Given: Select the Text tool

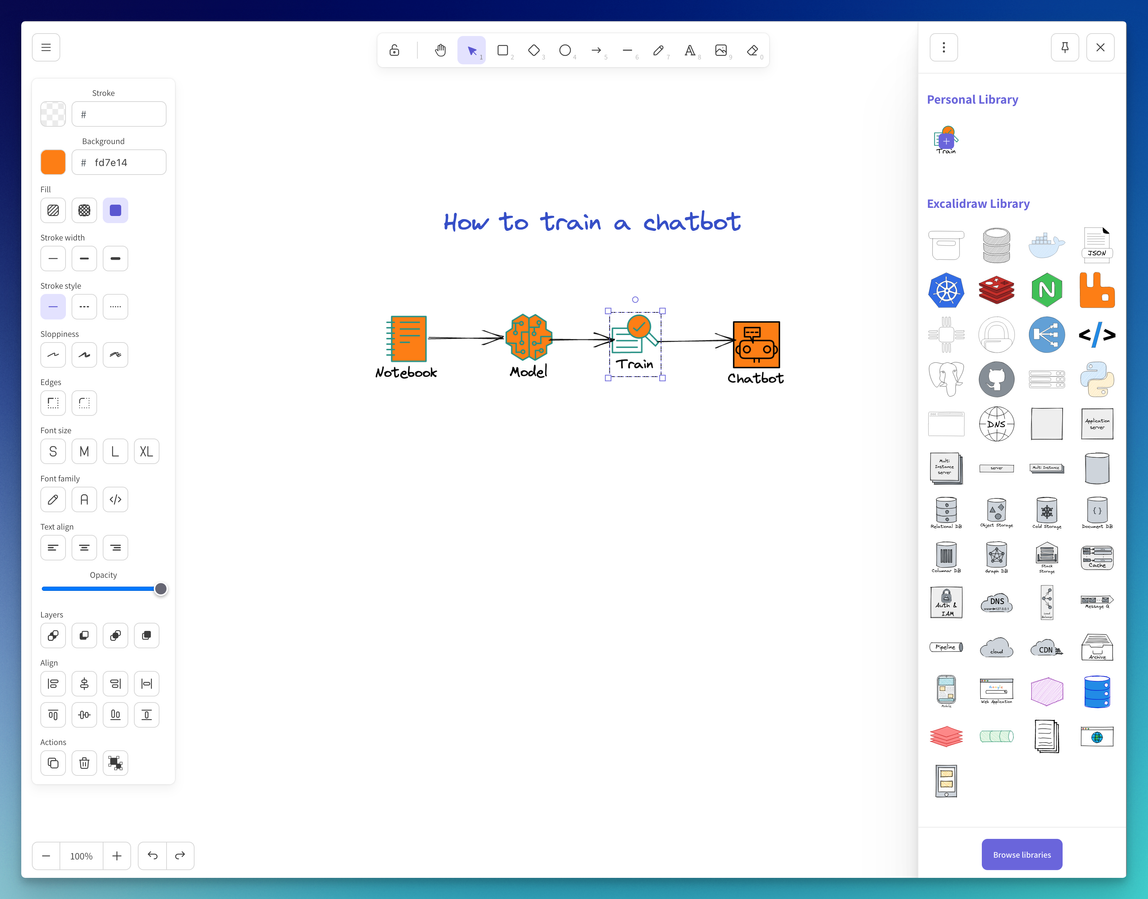Looking at the screenshot, I should pos(690,51).
